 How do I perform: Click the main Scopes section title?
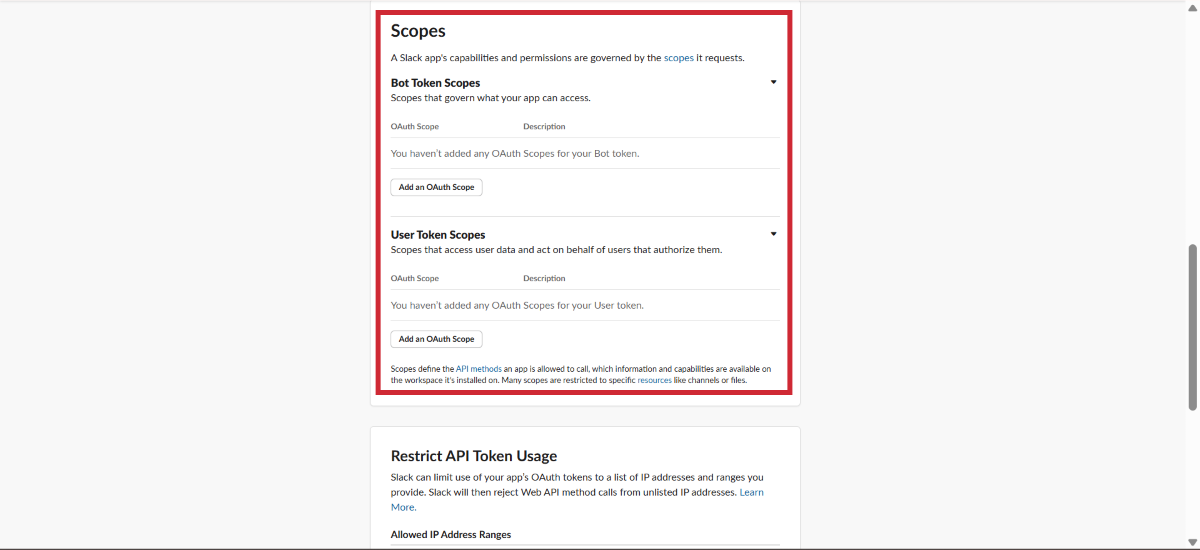pos(418,31)
